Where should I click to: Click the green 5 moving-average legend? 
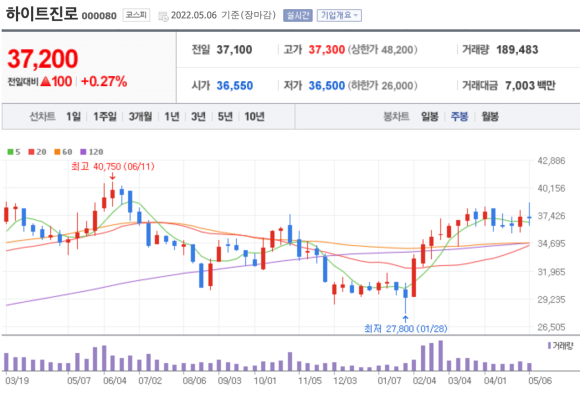click(14, 152)
